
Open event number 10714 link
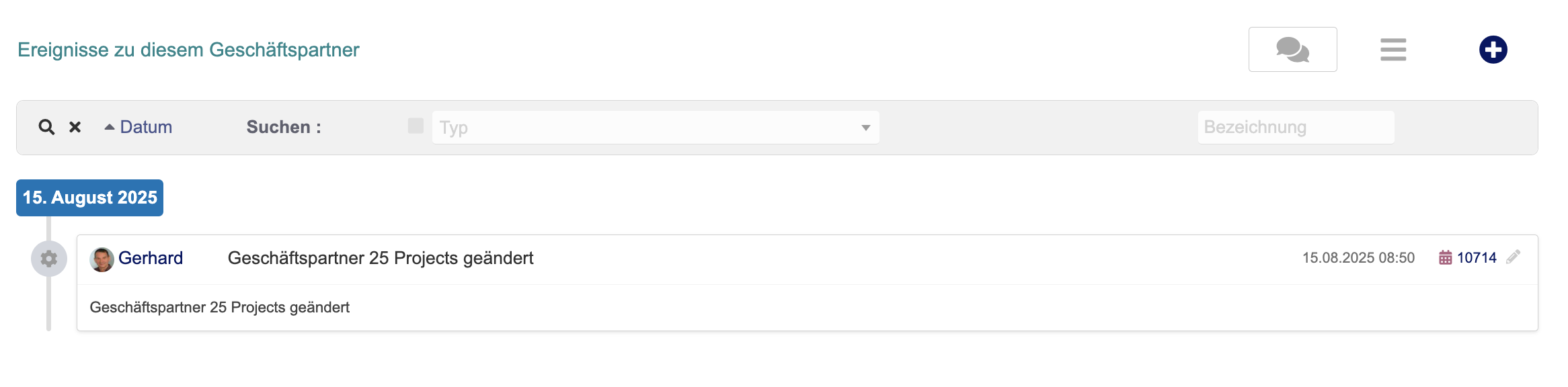point(1477,258)
